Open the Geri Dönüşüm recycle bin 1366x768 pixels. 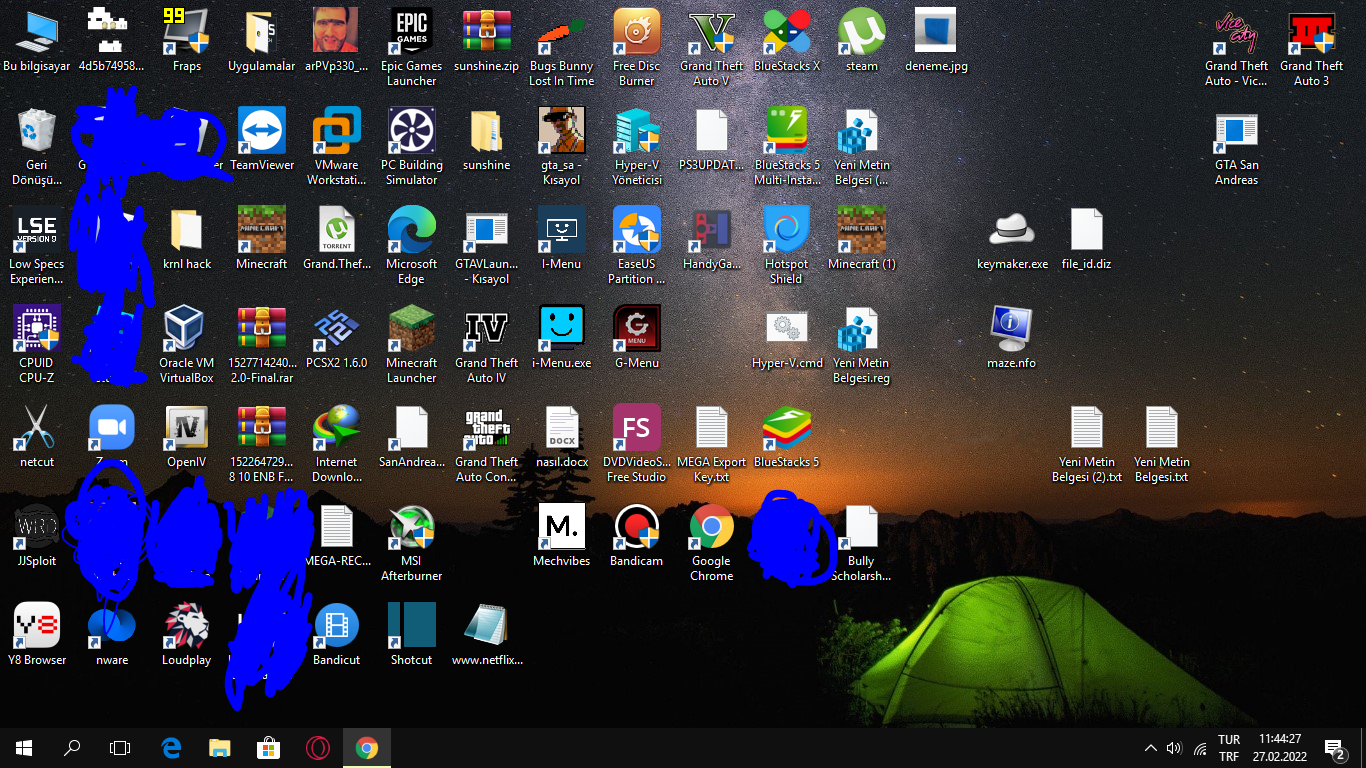(37, 147)
